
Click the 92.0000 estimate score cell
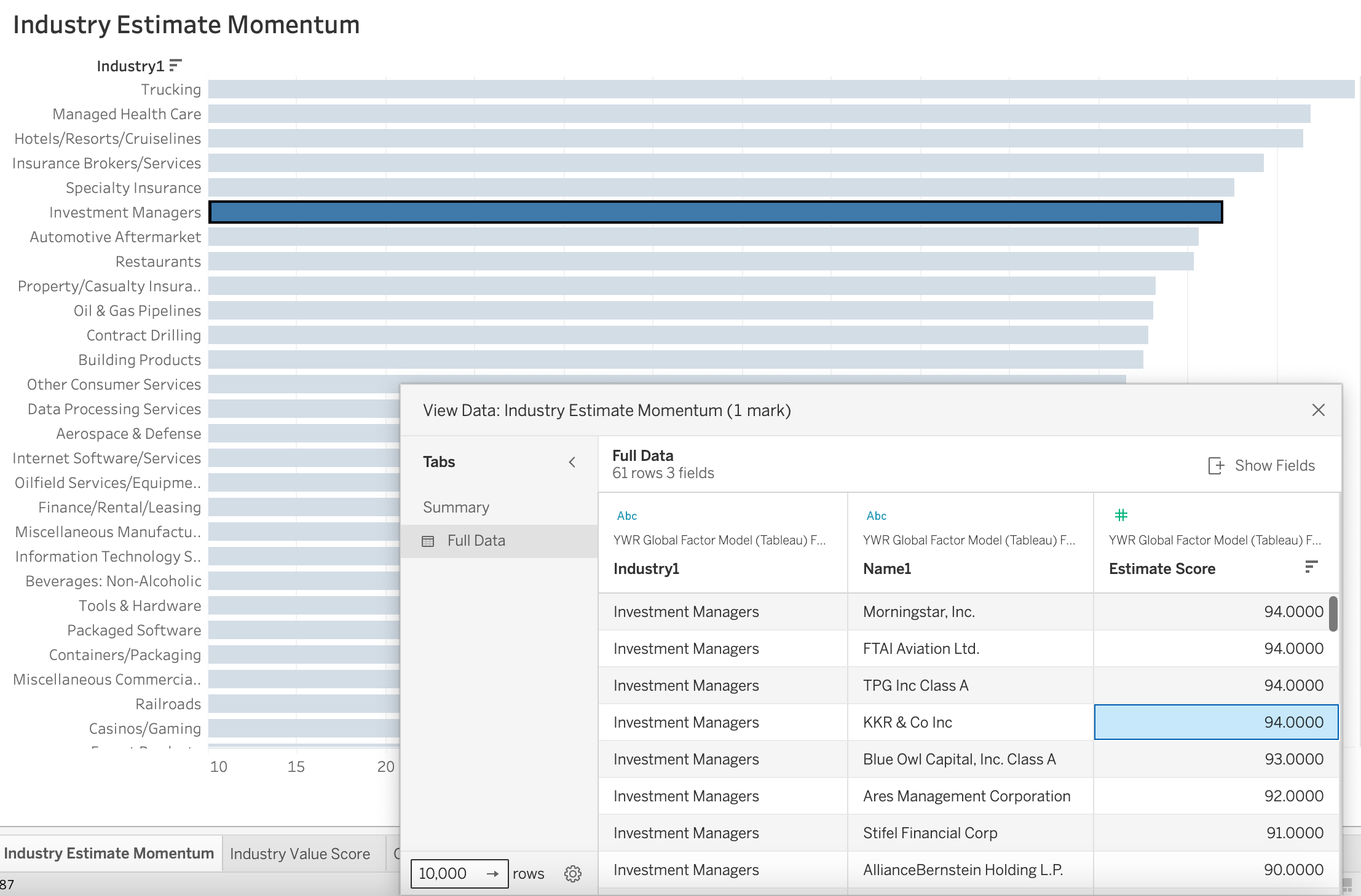coord(1216,796)
